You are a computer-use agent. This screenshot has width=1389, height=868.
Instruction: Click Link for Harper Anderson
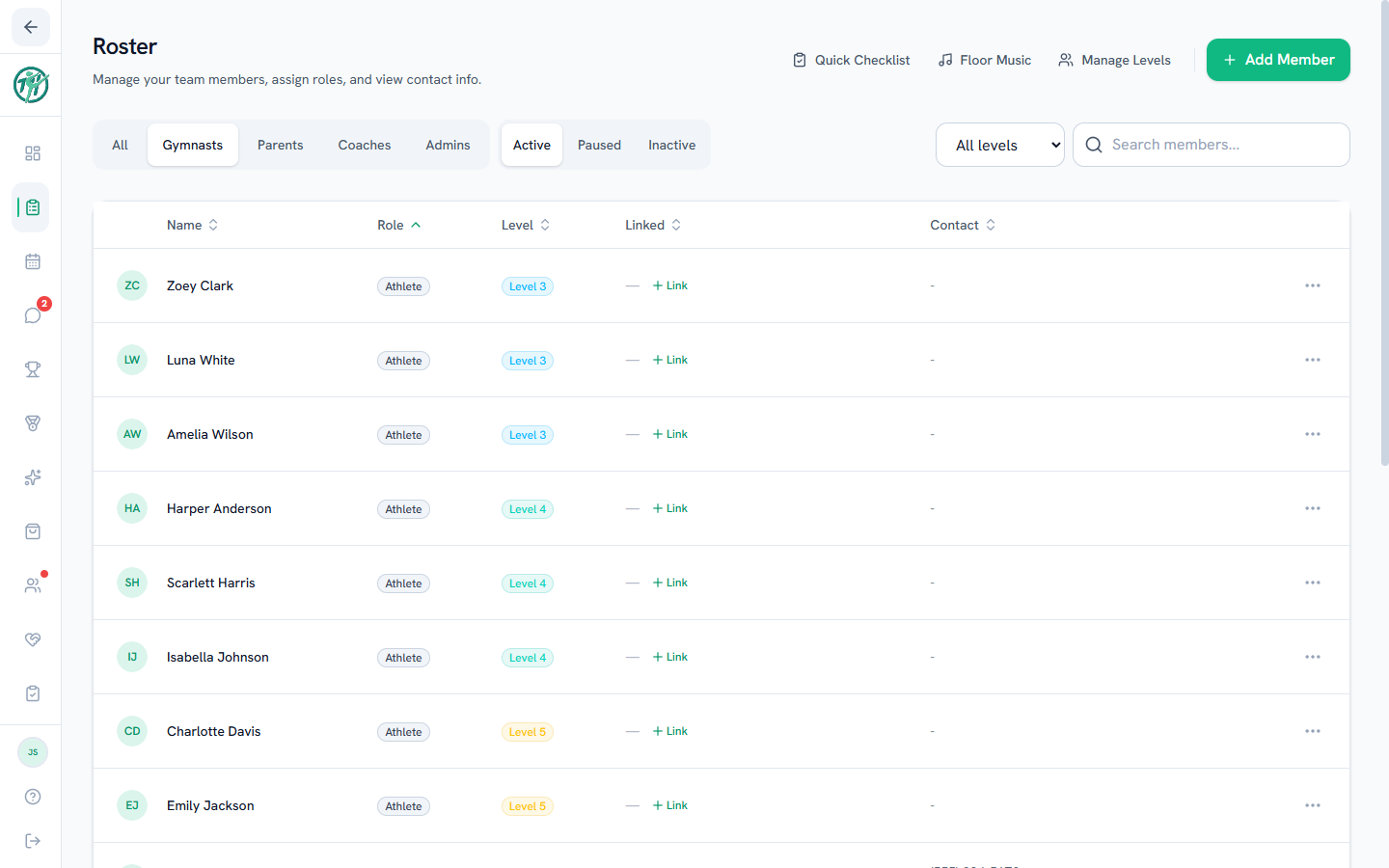[670, 508]
